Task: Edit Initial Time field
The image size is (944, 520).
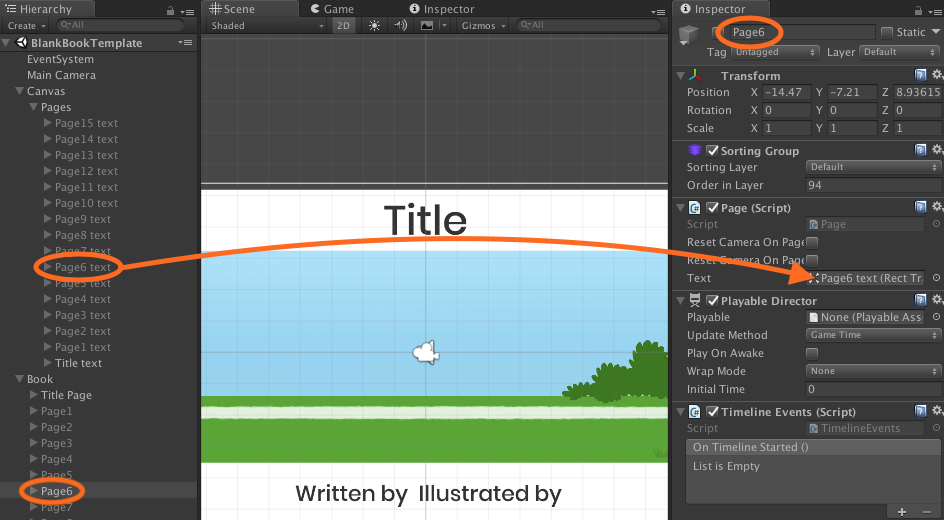Action: [x=874, y=389]
